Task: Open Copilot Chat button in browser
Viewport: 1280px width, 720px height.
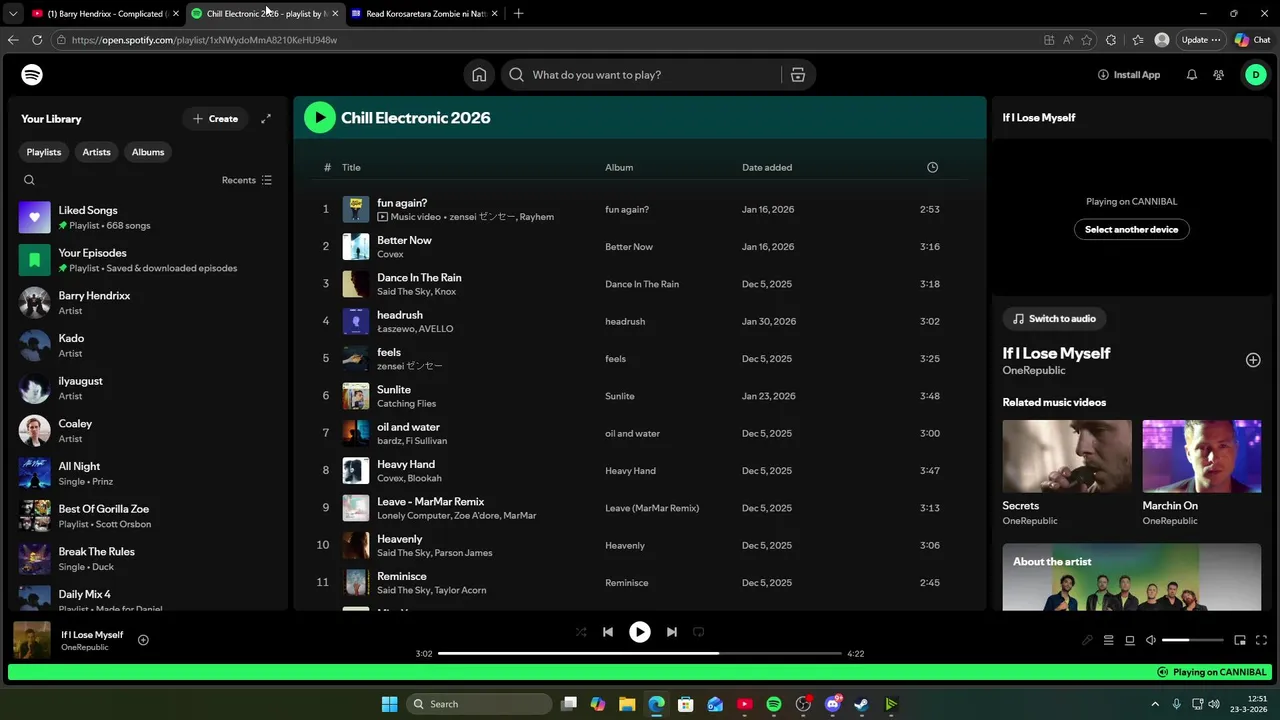Action: pos(1253,40)
